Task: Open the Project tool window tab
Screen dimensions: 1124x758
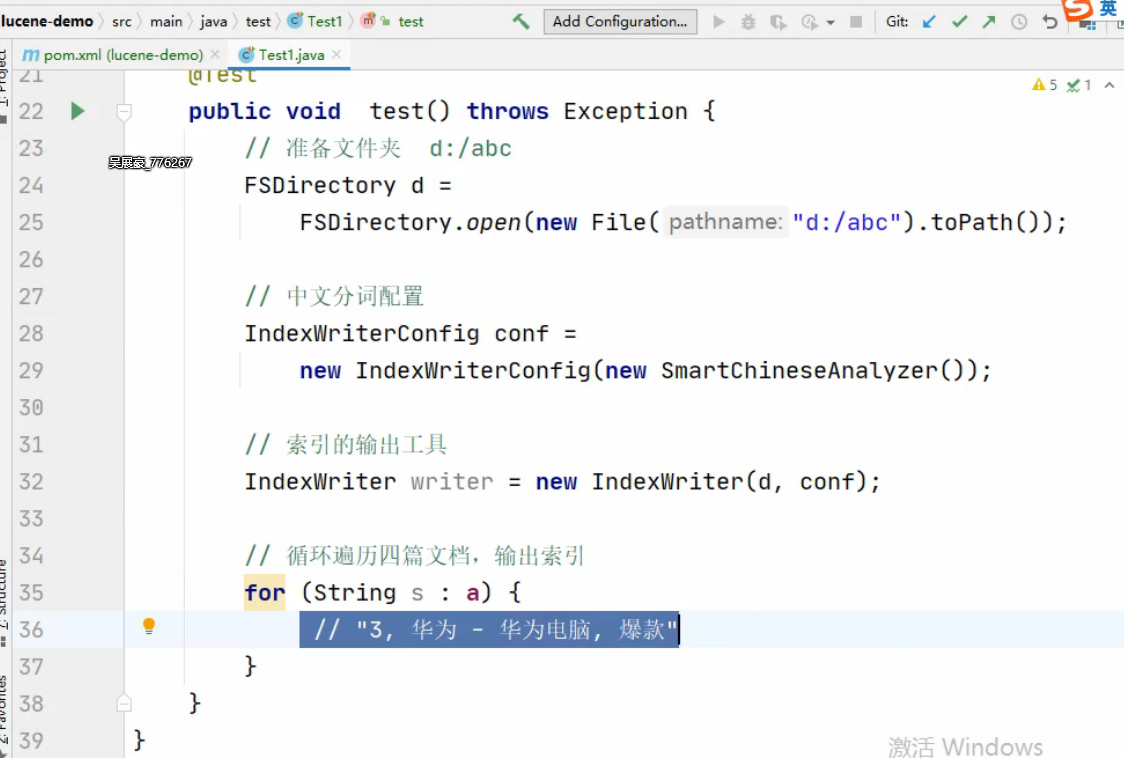Action: tap(4, 85)
